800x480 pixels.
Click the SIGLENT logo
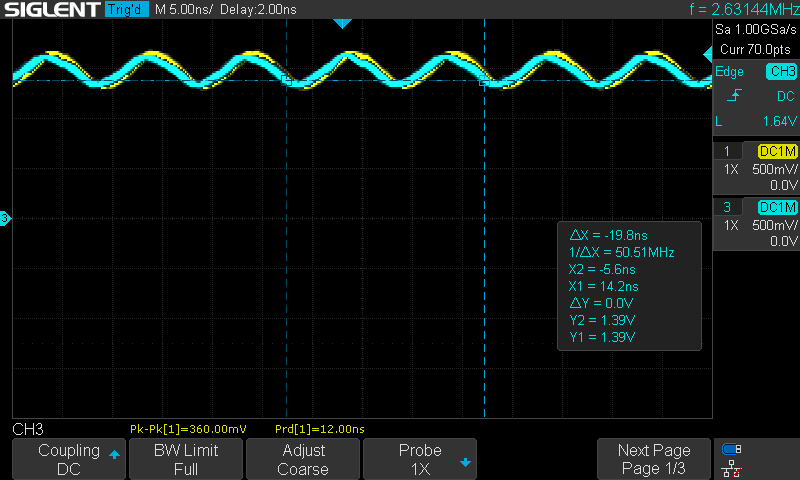tap(50, 10)
